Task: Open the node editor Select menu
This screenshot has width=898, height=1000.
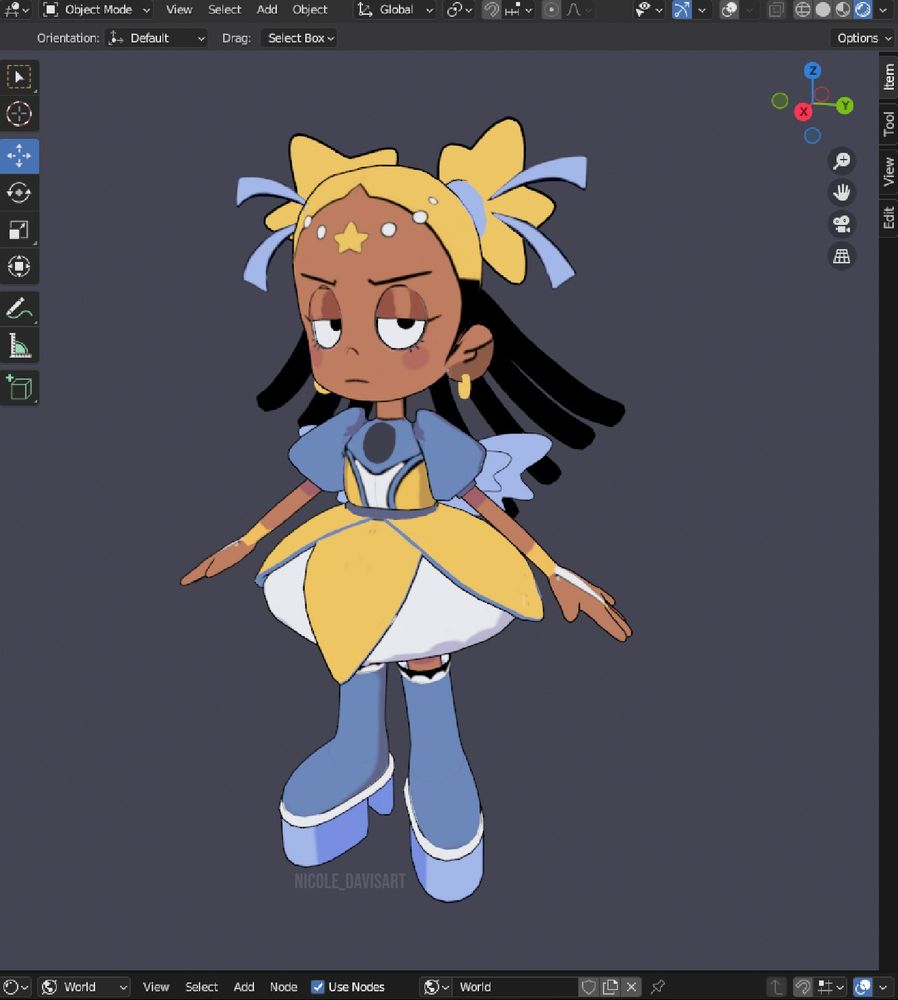Action: click(x=202, y=987)
